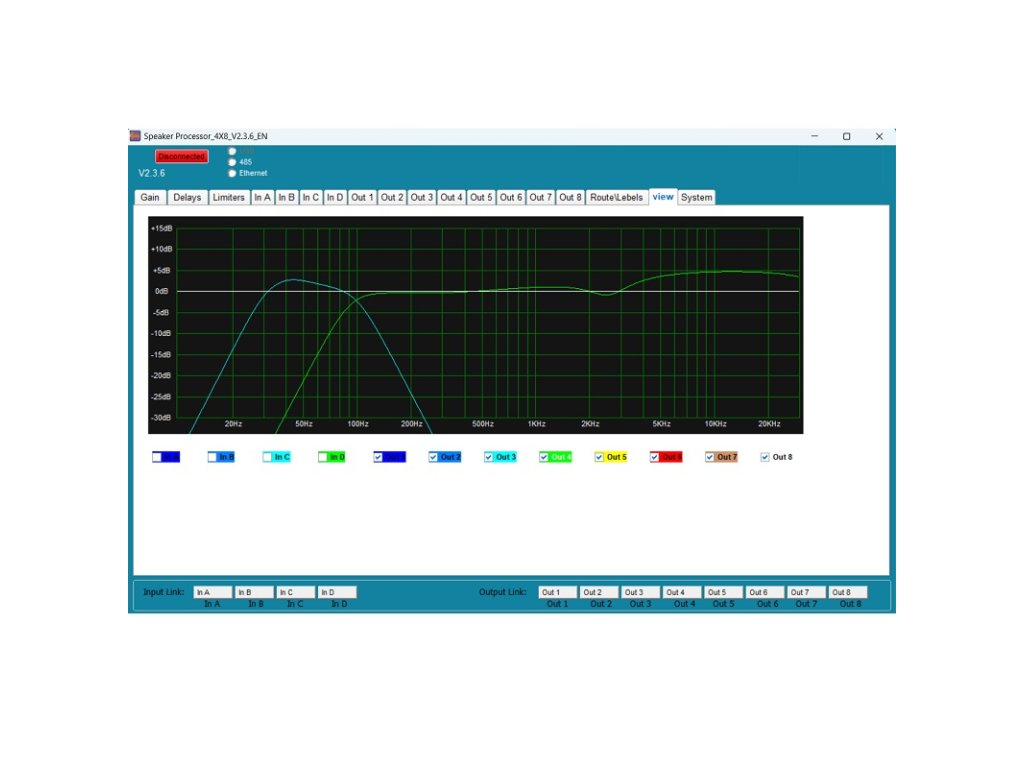
Task: Enable the cyan In C curve checkbox
Action: [x=268, y=457]
